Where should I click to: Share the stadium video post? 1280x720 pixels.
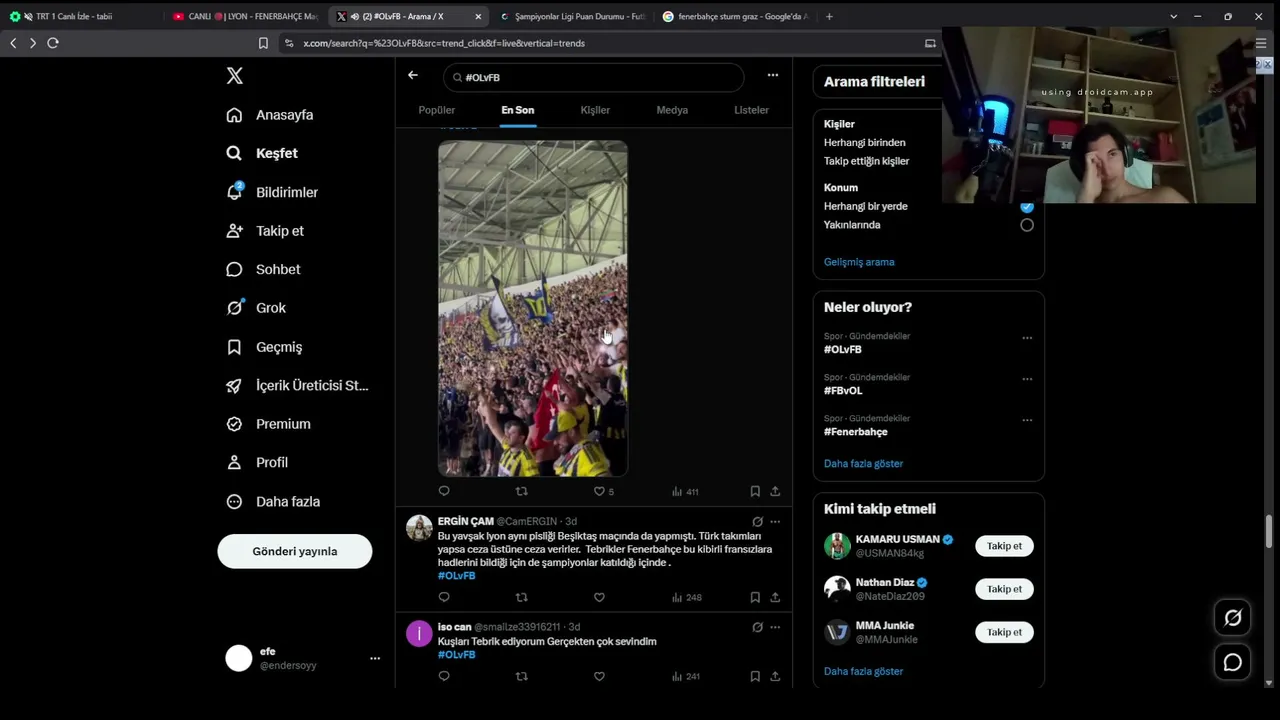(775, 491)
